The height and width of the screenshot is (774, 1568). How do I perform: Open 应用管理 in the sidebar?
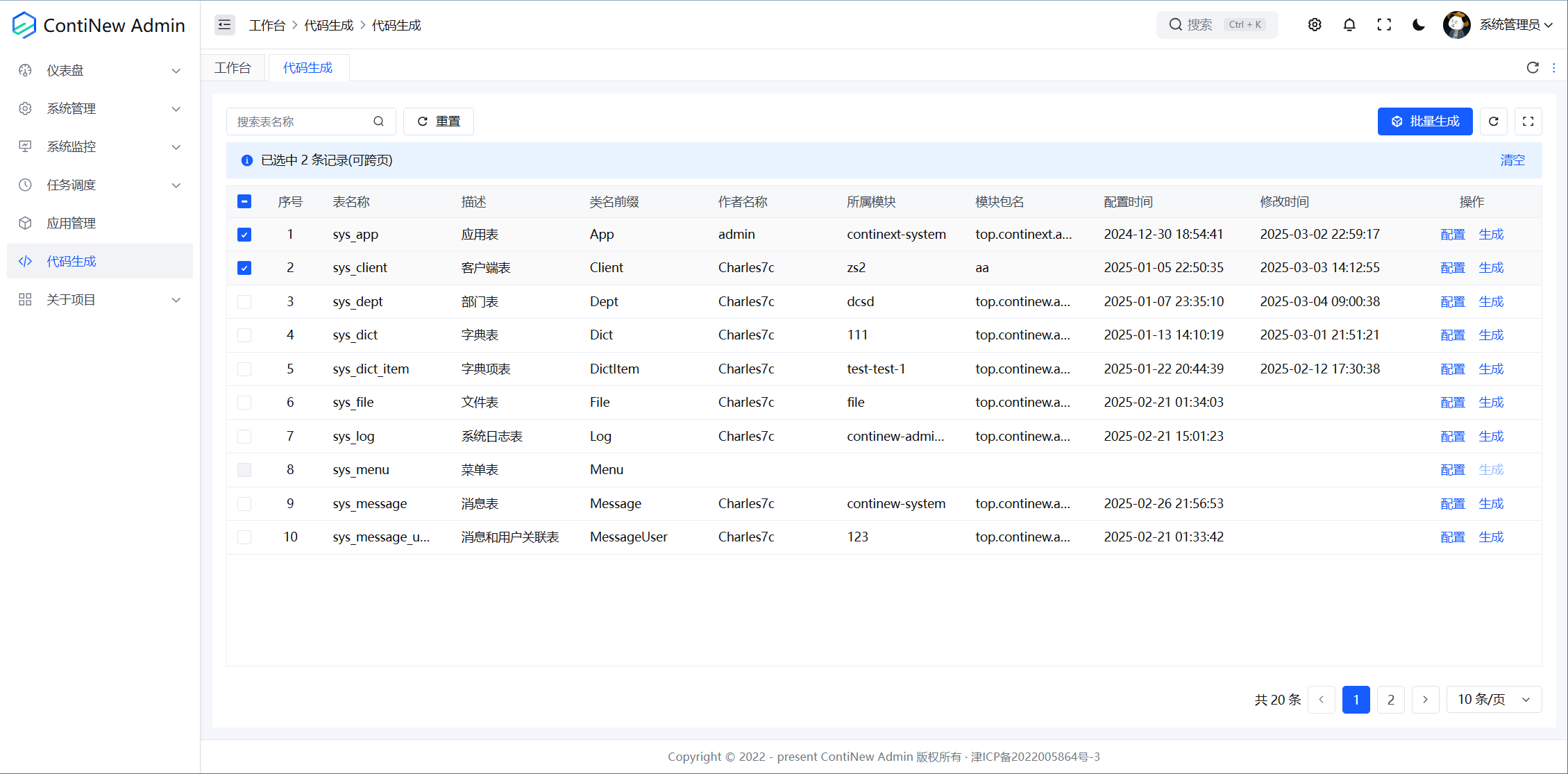pyautogui.click(x=100, y=223)
